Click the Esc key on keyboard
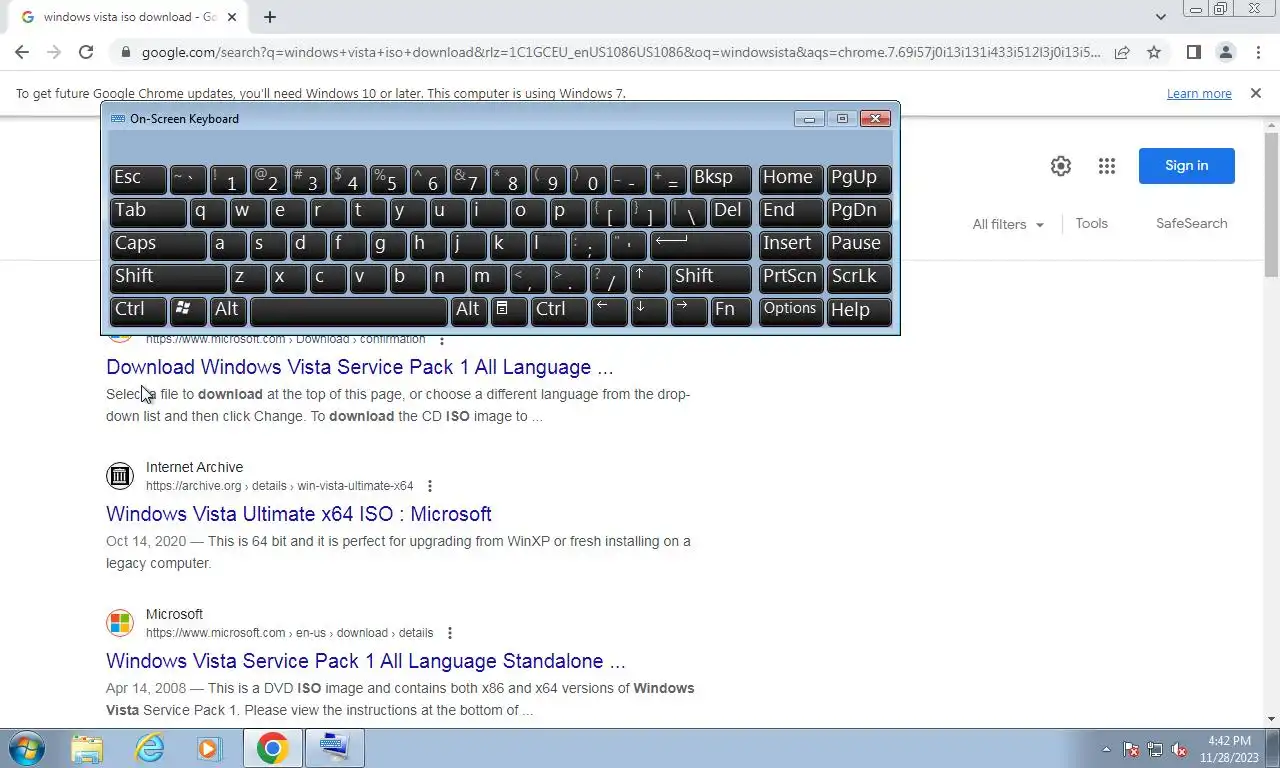Viewport: 1280px width, 768px height. pyautogui.click(x=138, y=179)
